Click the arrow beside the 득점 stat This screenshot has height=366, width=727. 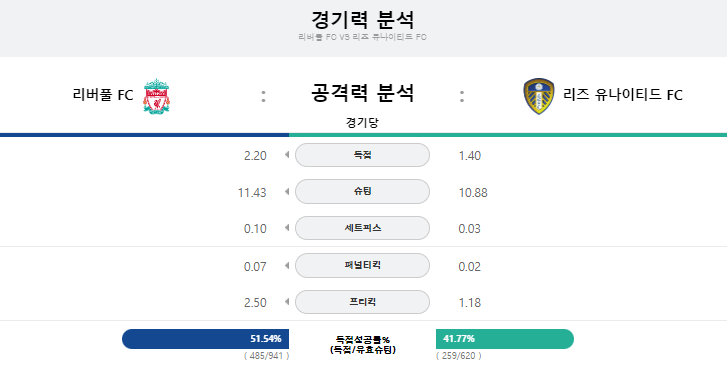(287, 155)
